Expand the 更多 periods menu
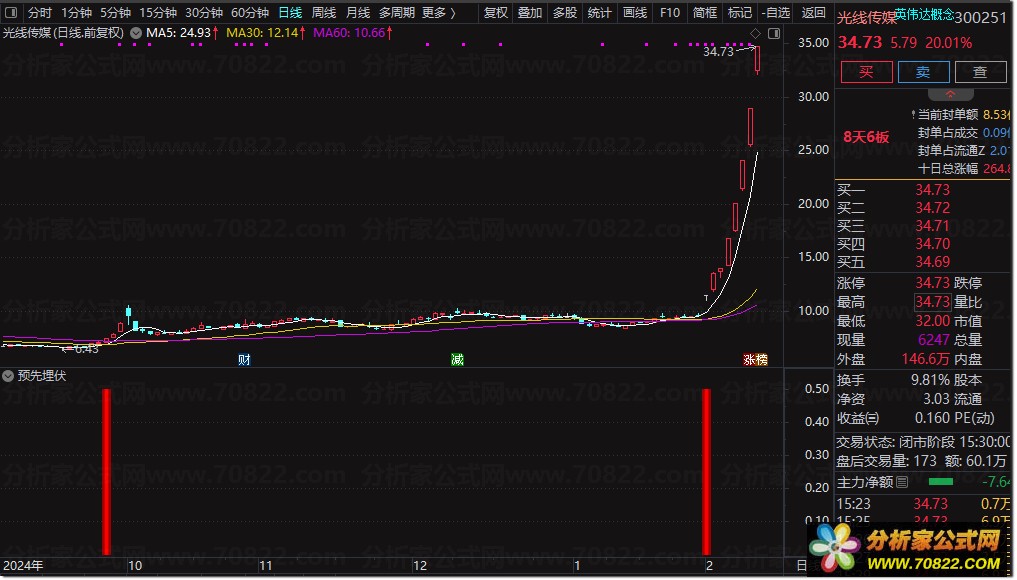 pyautogui.click(x=438, y=12)
